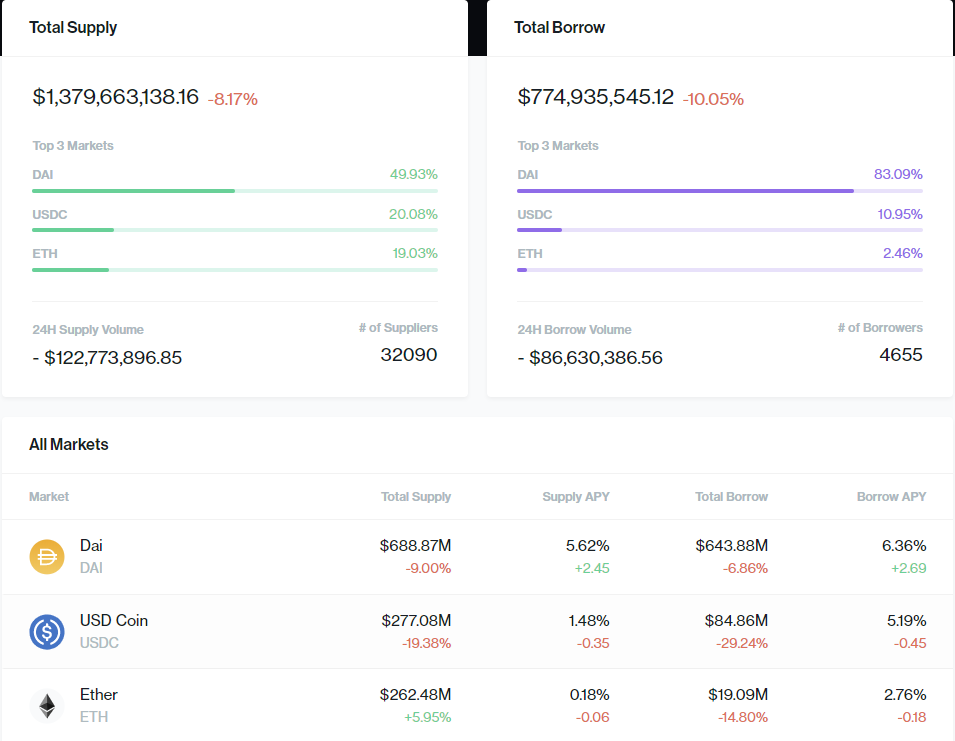Click the Ether diamond icon
The image size is (955, 741).
[46, 704]
